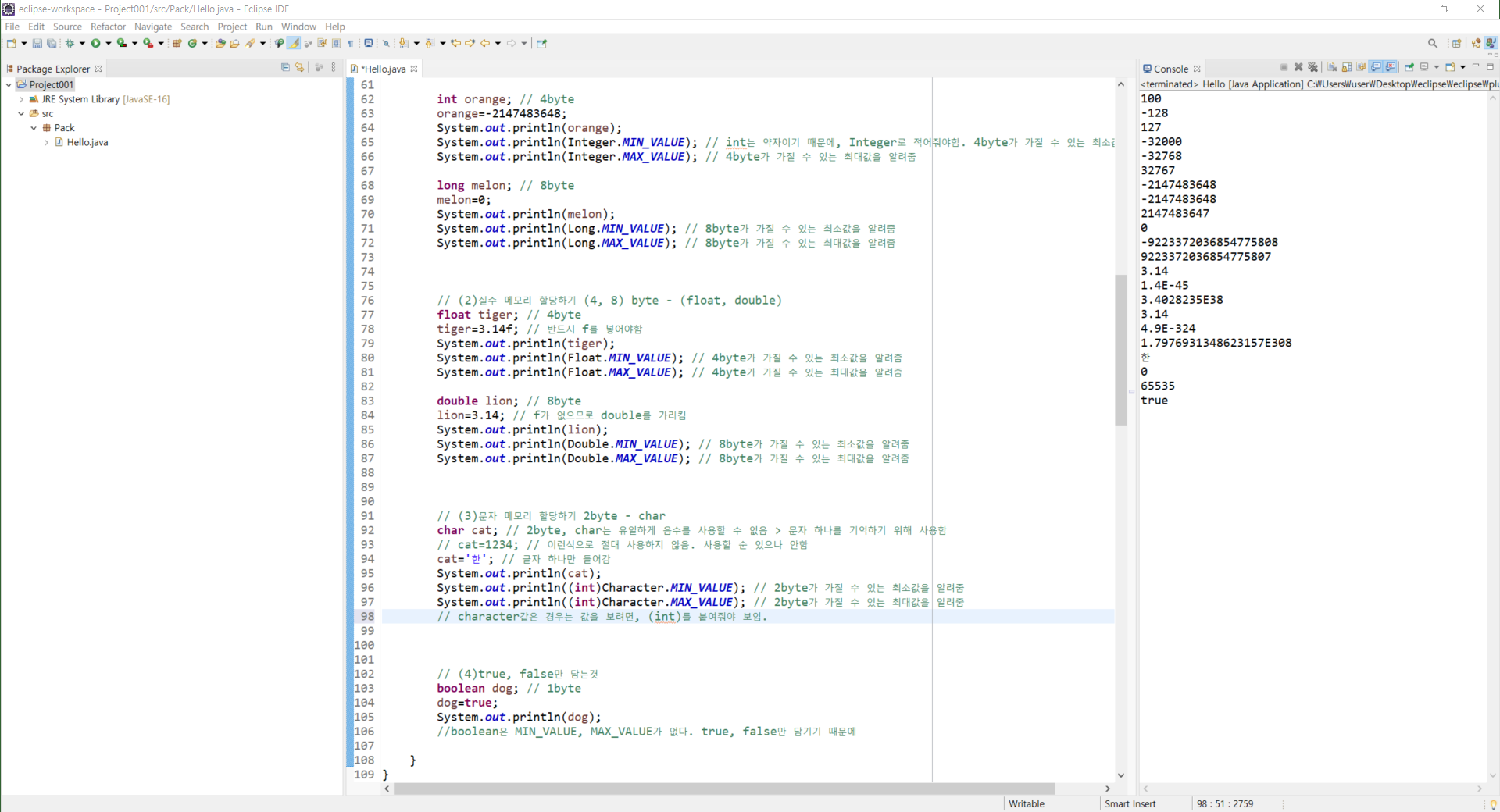Open the Debug button dropdown arrow
This screenshot has height=812, width=1500.
click(82, 44)
